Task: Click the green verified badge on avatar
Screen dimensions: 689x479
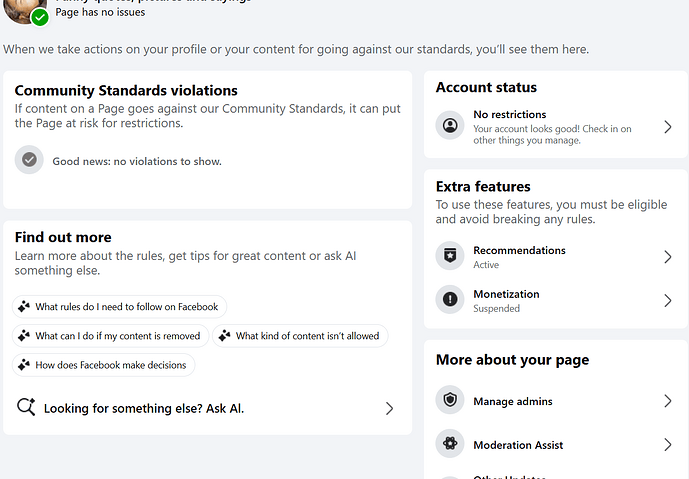Action: pyautogui.click(x=40, y=17)
